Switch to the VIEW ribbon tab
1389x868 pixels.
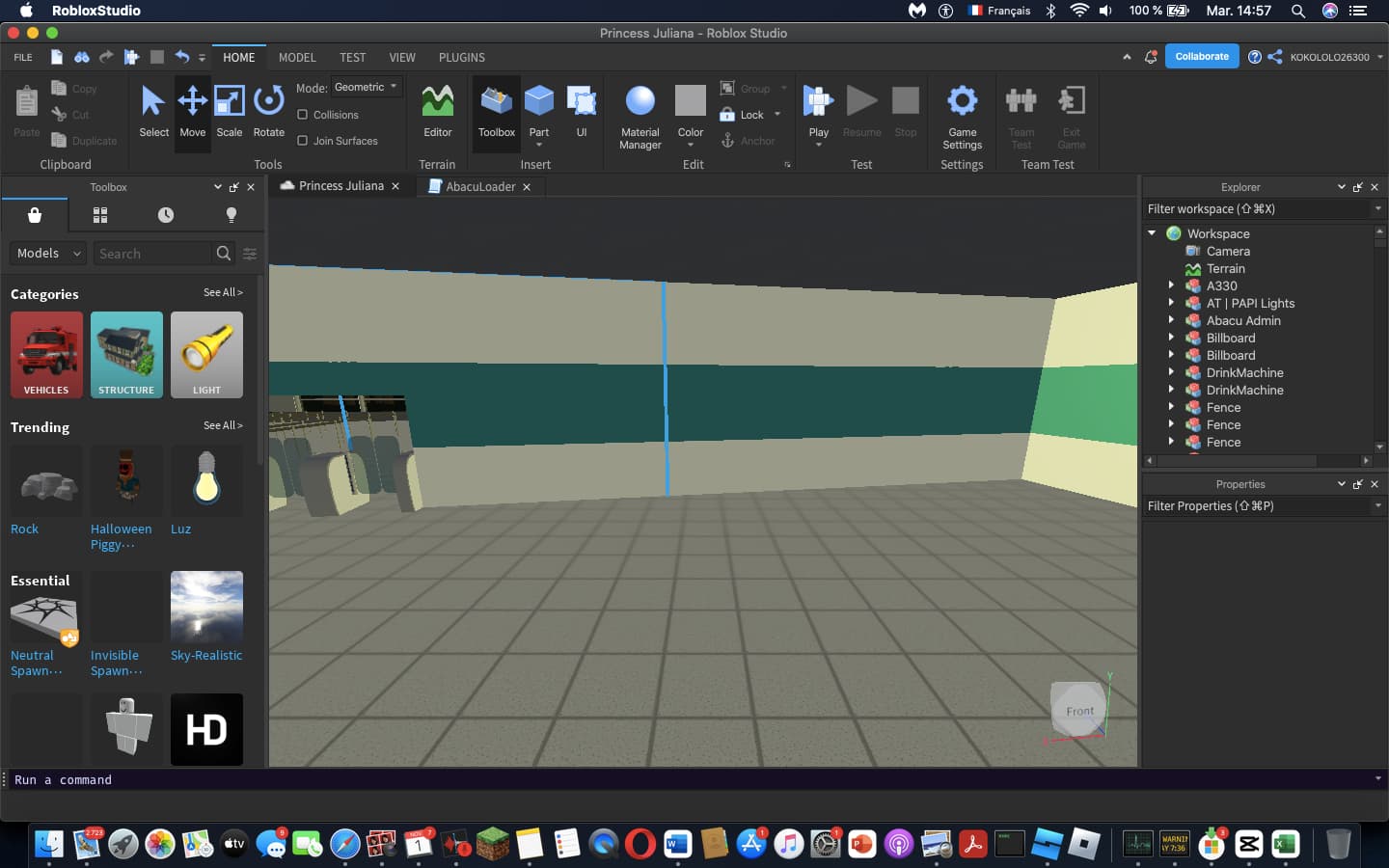[402, 58]
